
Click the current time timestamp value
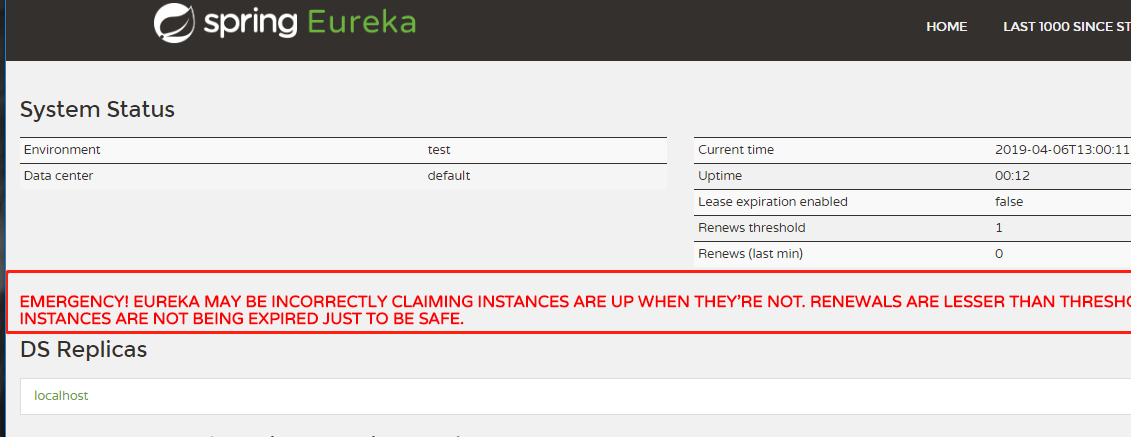pyautogui.click(x=1062, y=150)
